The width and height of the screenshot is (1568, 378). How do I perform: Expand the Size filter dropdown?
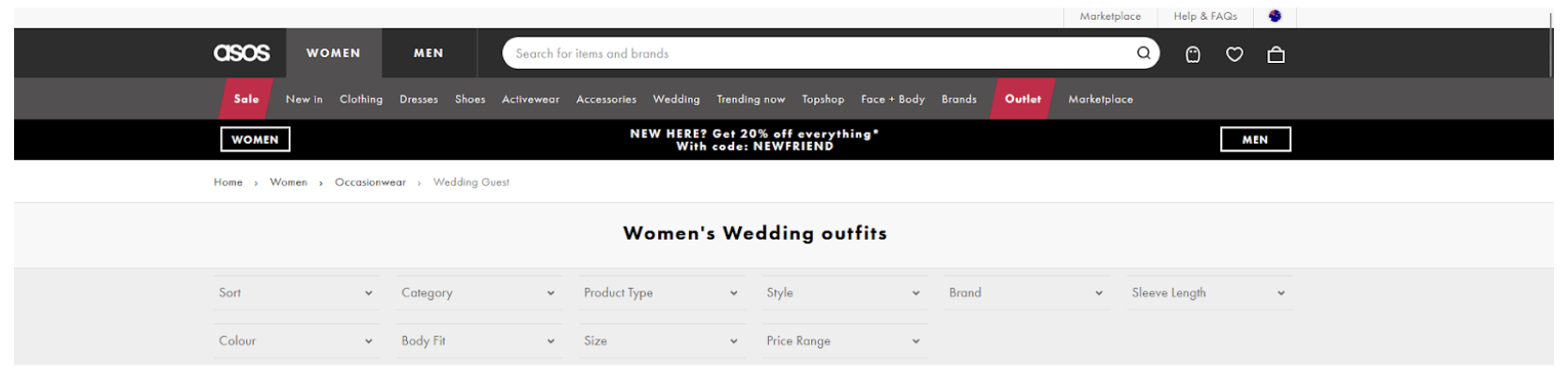[661, 340]
